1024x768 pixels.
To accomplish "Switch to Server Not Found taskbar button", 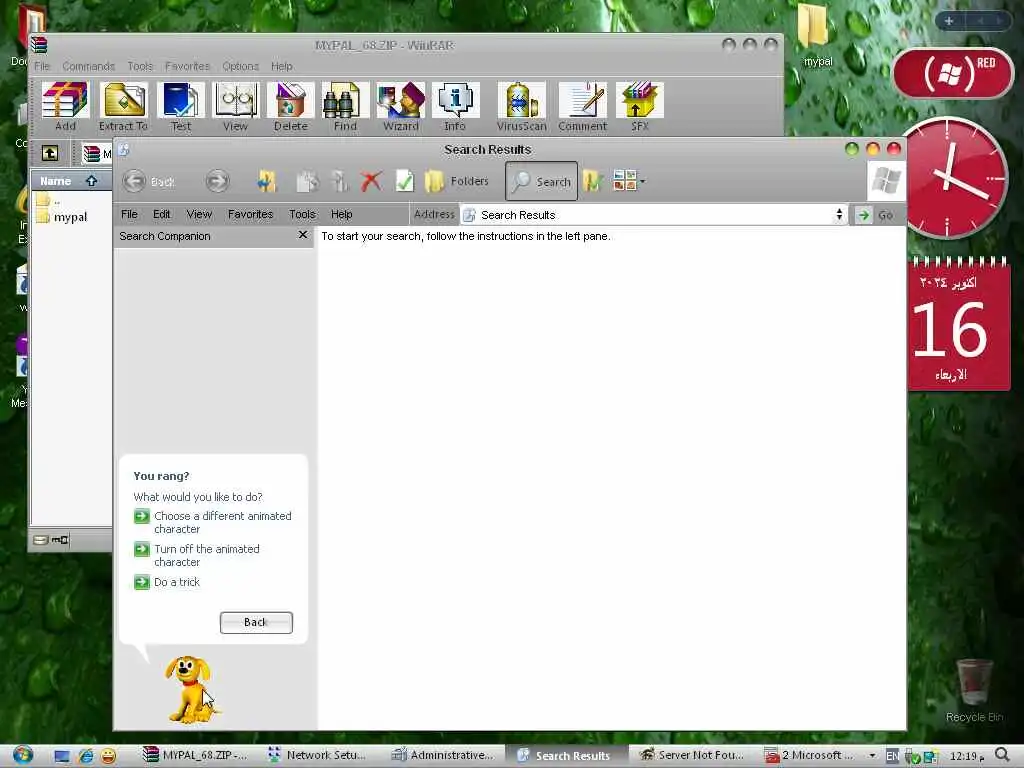I will 693,755.
